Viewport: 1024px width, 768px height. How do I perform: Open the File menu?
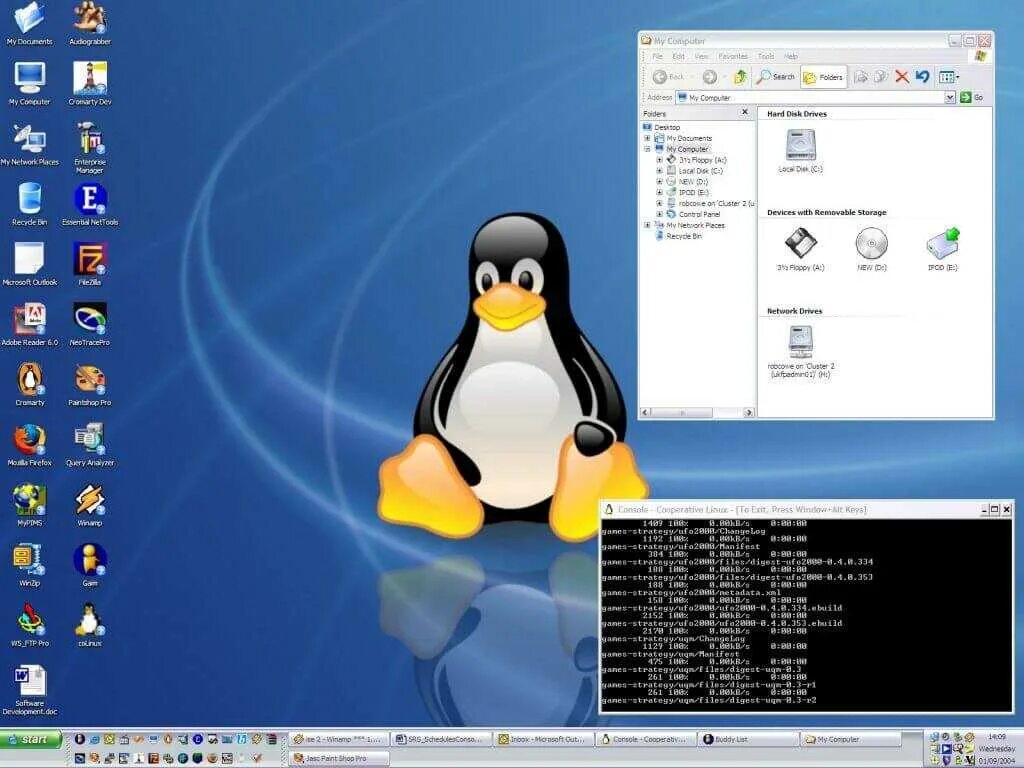658,56
